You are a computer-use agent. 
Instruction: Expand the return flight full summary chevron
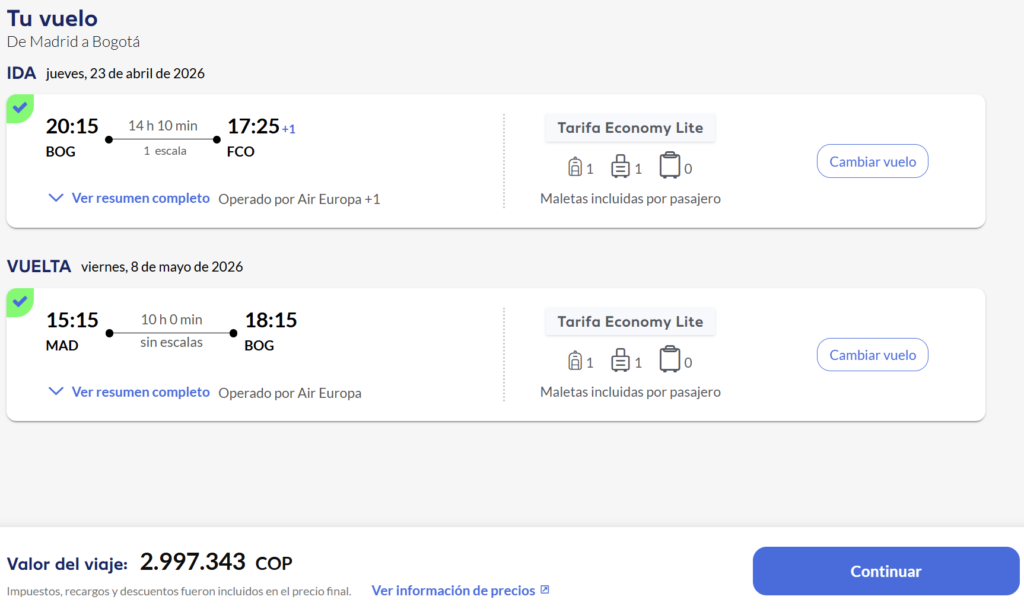pos(56,392)
